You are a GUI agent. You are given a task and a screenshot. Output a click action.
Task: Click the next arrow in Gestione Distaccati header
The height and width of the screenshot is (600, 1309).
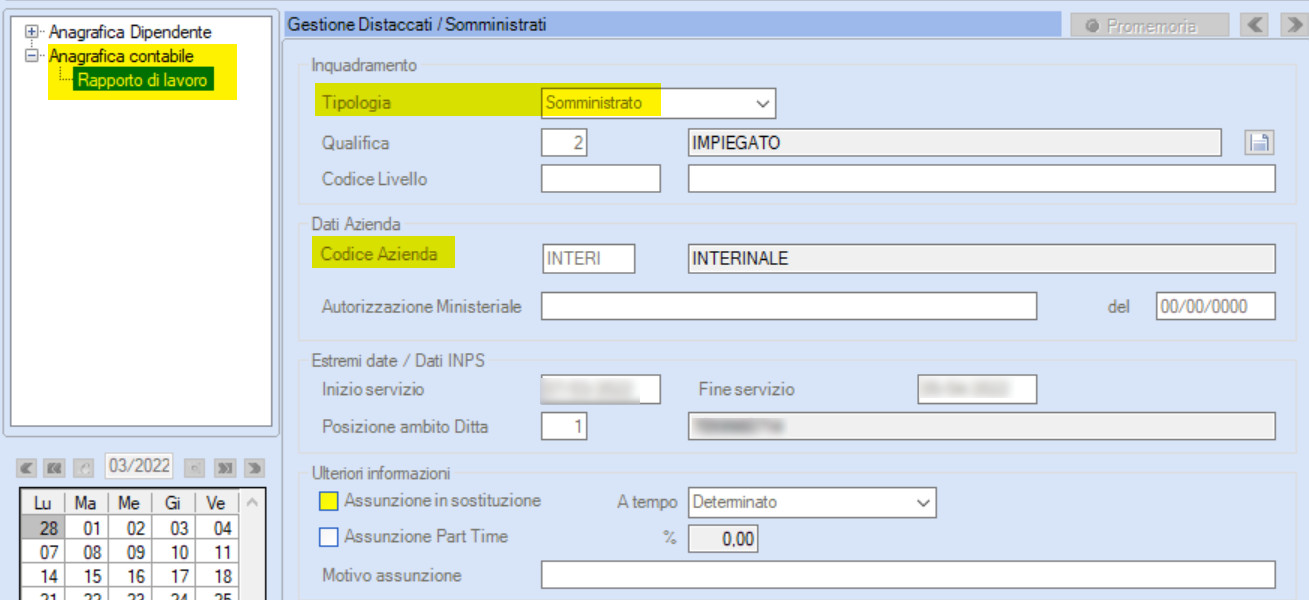pos(1293,26)
